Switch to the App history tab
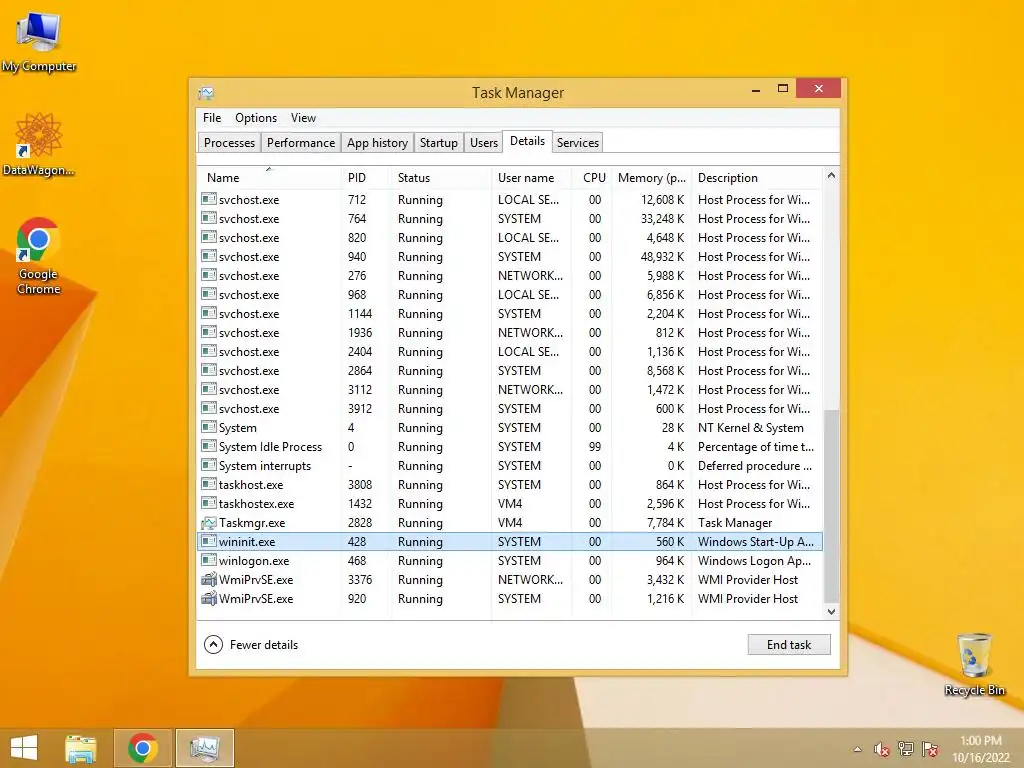The width and height of the screenshot is (1024, 768). 377,142
